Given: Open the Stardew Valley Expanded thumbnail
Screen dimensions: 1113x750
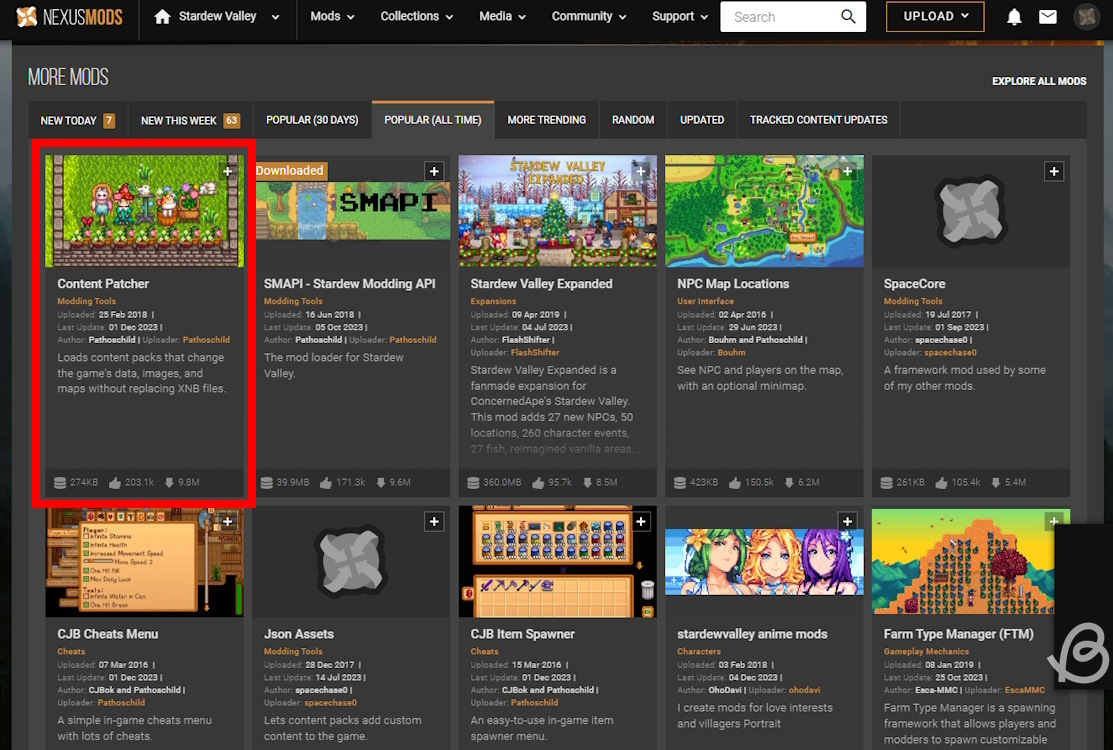Looking at the screenshot, I should click(557, 211).
